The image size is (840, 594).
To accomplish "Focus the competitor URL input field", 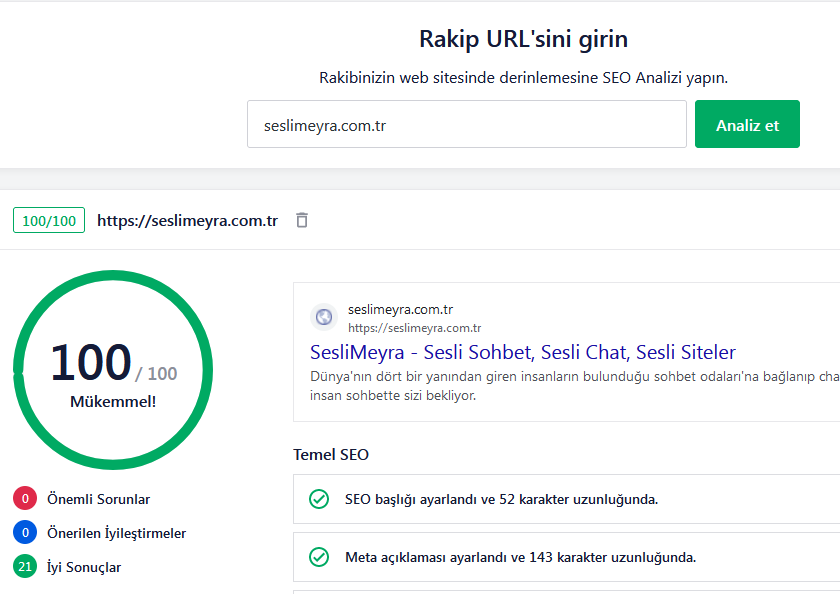I will click(467, 124).
